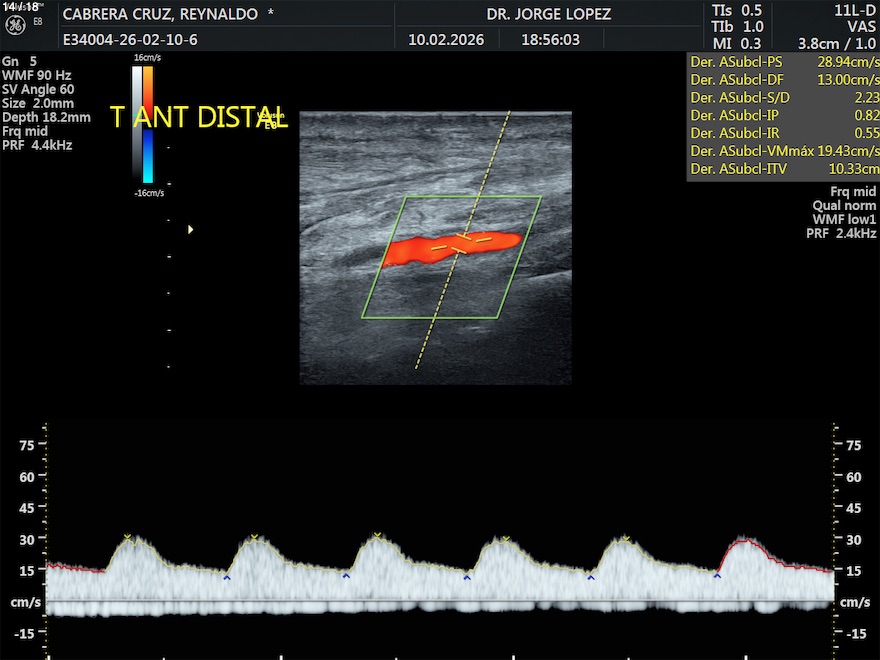Click the last blue end-diastolic caret marker
This screenshot has height=660, width=880.
tap(717, 575)
